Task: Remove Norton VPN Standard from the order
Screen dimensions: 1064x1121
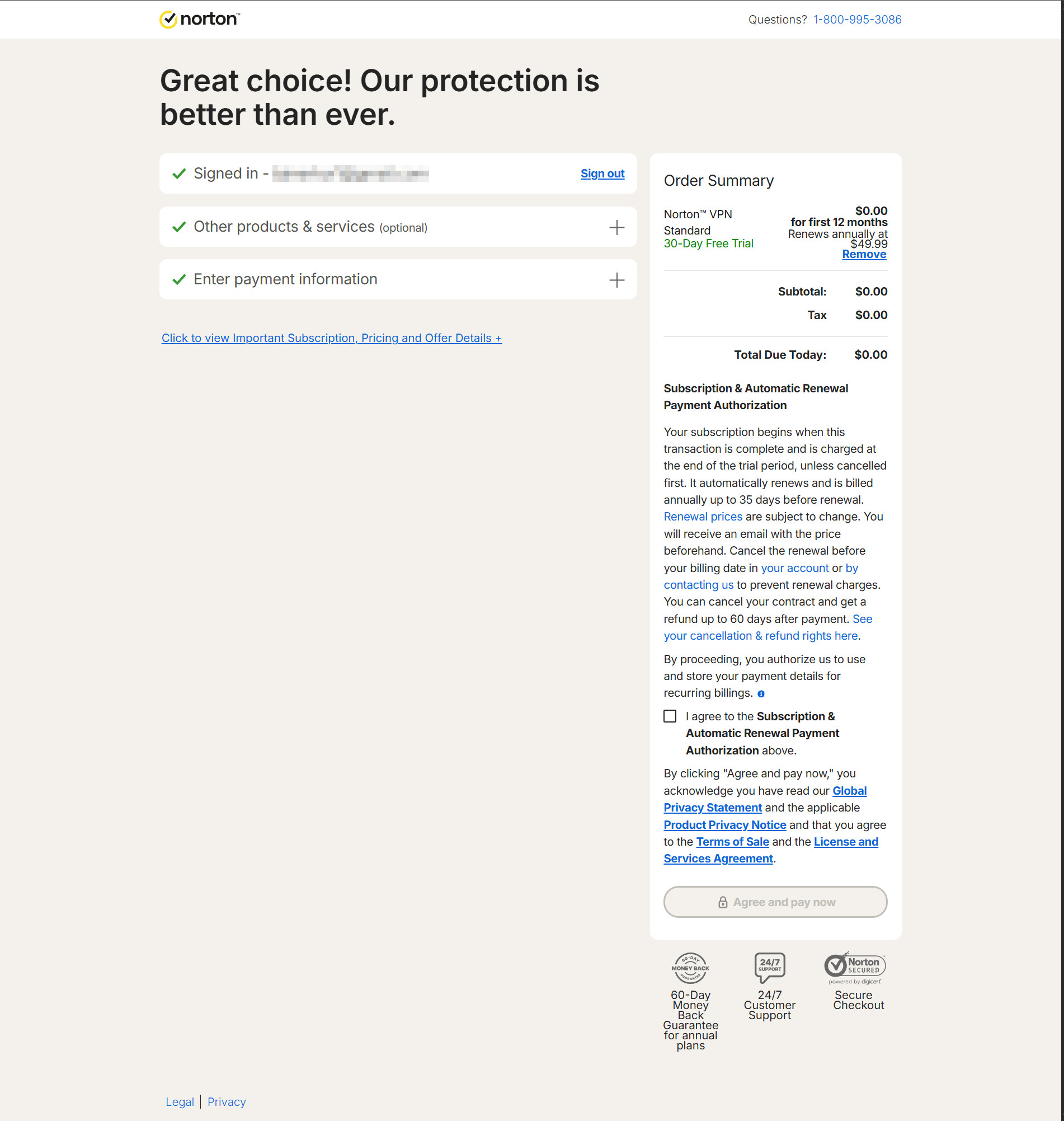Action: coord(863,254)
